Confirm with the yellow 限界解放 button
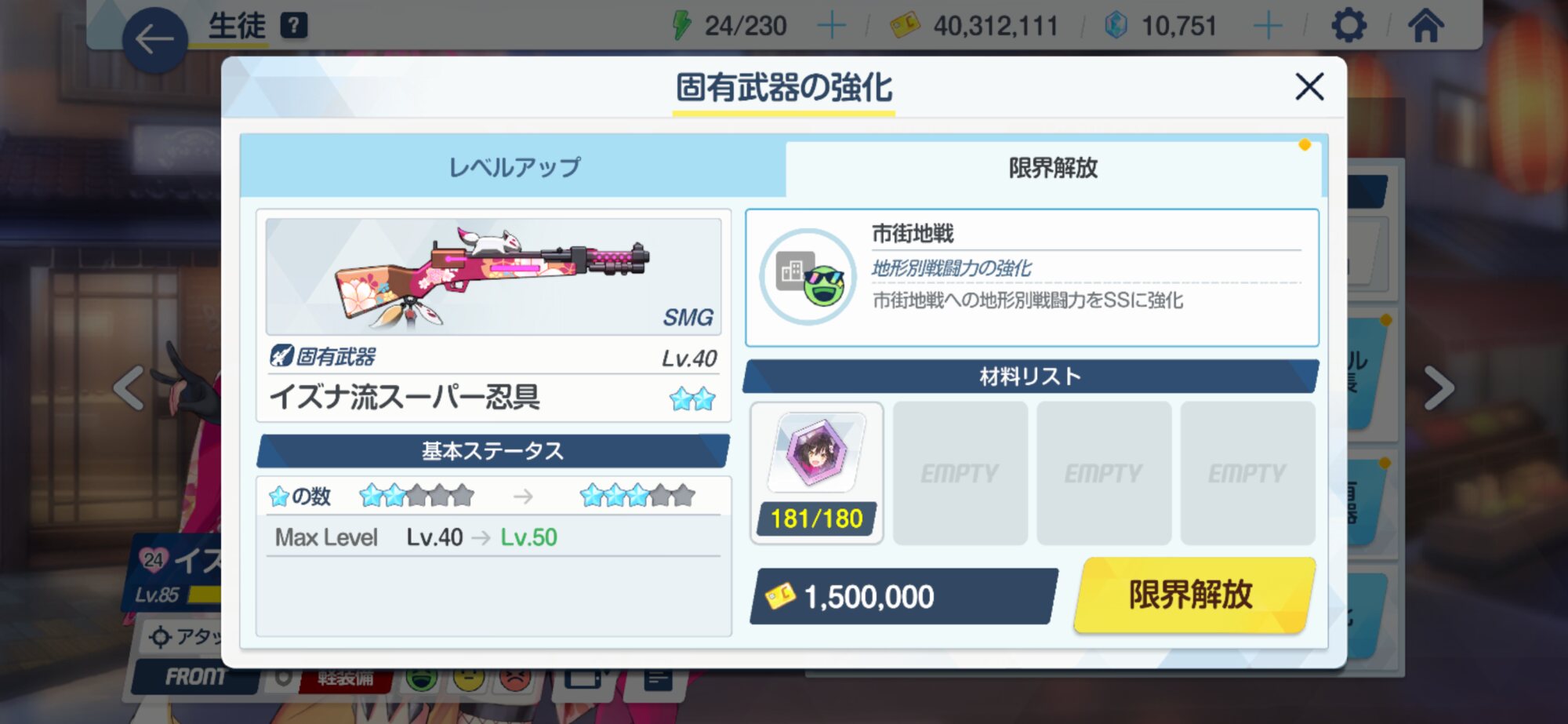The height and width of the screenshot is (724, 1568). coord(1192,595)
